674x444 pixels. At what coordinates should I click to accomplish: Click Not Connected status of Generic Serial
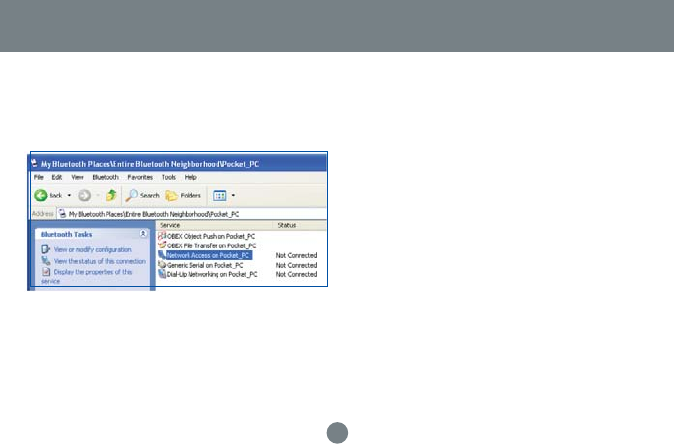pyautogui.click(x=296, y=265)
